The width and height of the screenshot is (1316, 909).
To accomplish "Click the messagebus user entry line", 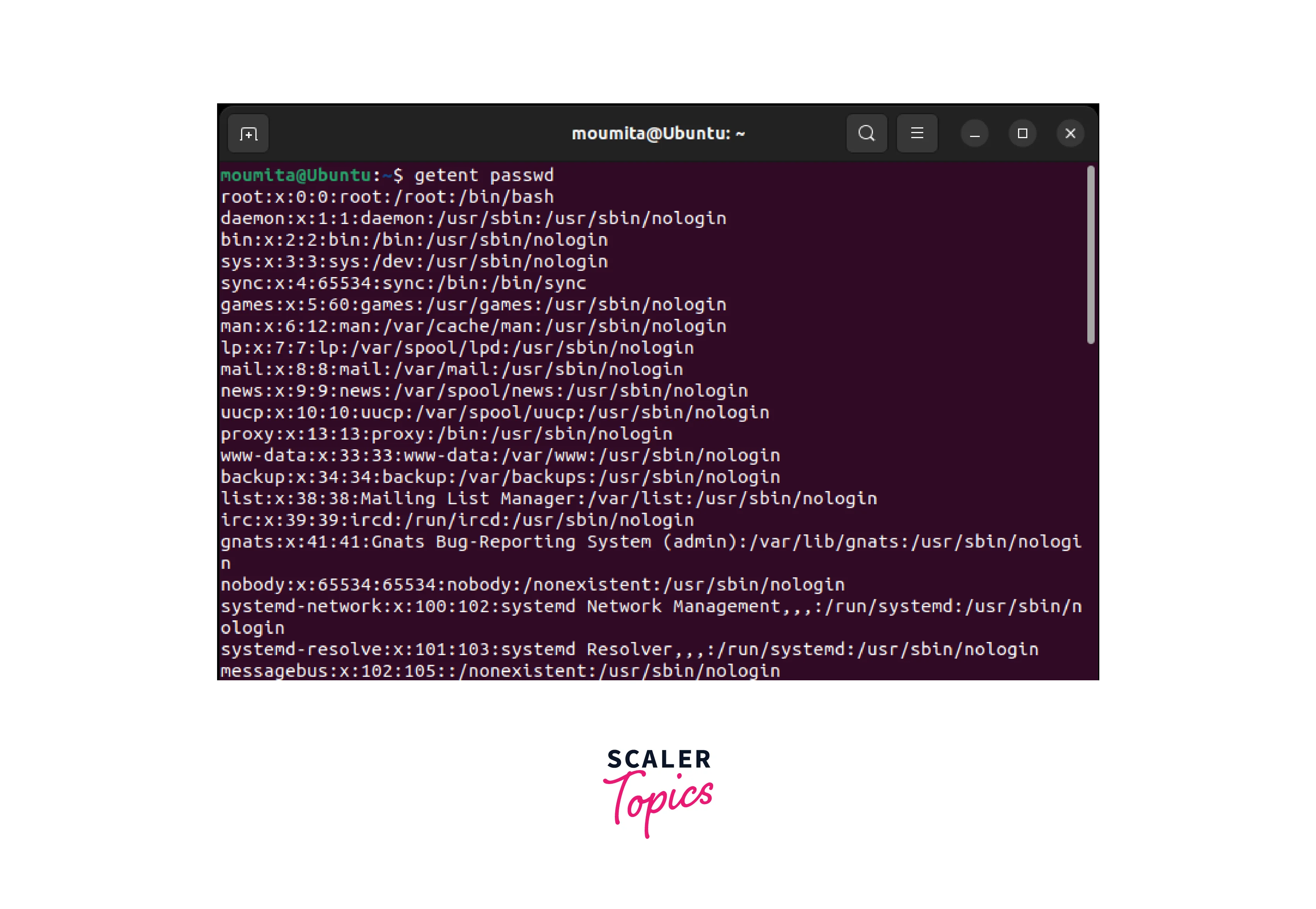I will tap(500, 671).
